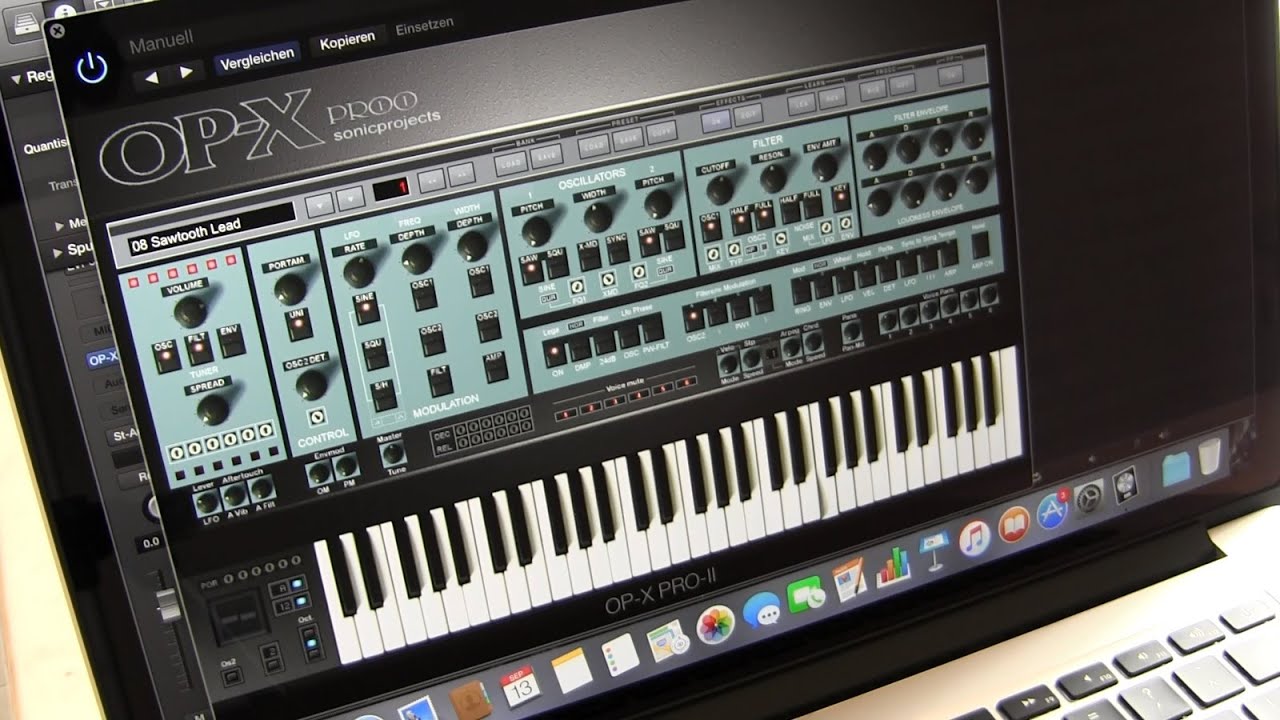Click the Master Tune knob

click(394, 453)
